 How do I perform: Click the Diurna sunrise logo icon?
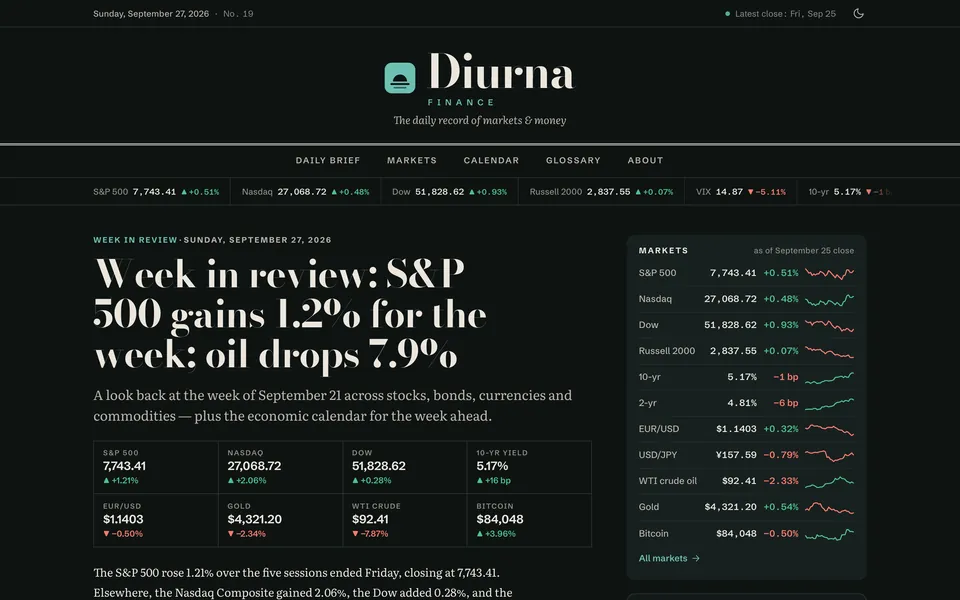[400, 78]
